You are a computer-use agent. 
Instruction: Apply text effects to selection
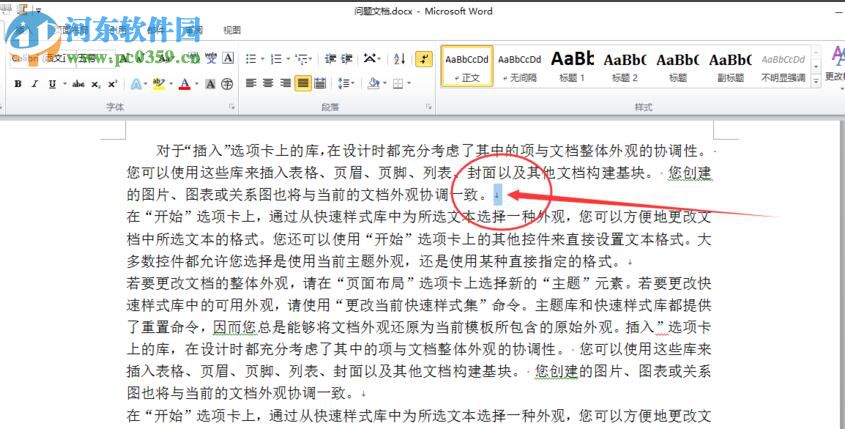136,84
